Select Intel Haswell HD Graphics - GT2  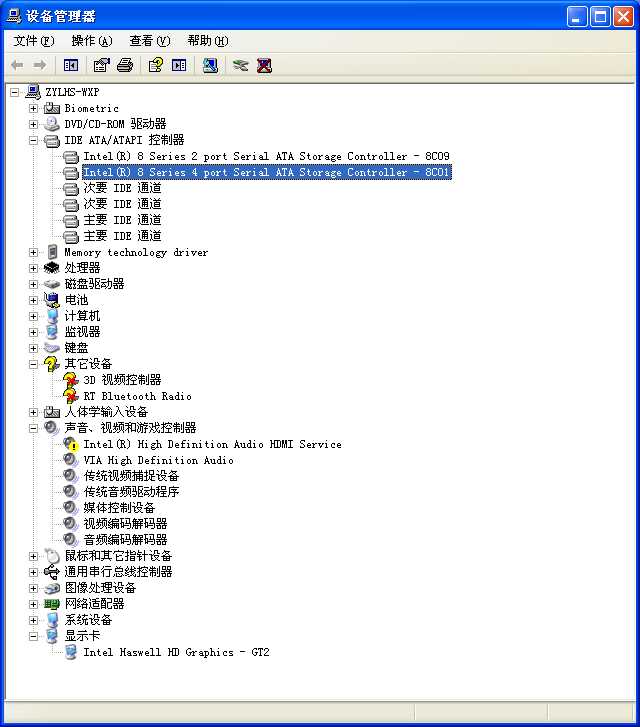pos(176,652)
